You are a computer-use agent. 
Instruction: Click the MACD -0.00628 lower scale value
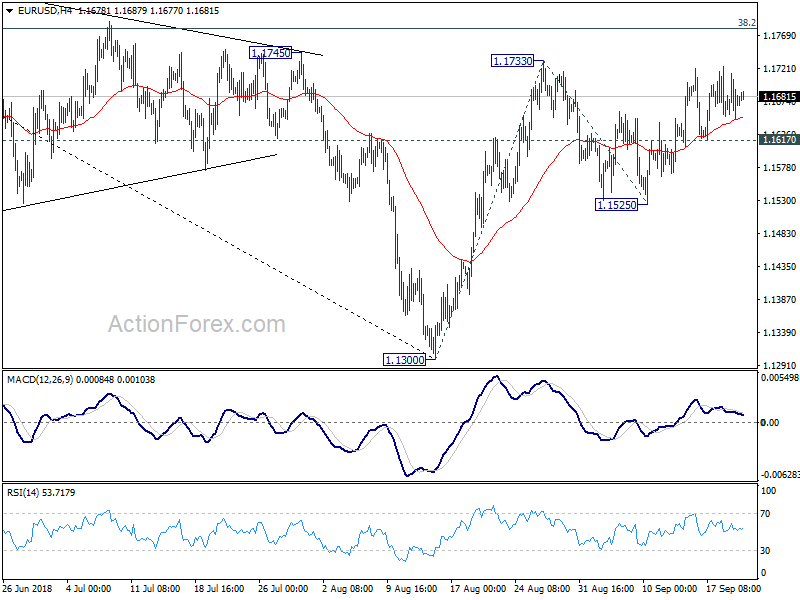780,474
